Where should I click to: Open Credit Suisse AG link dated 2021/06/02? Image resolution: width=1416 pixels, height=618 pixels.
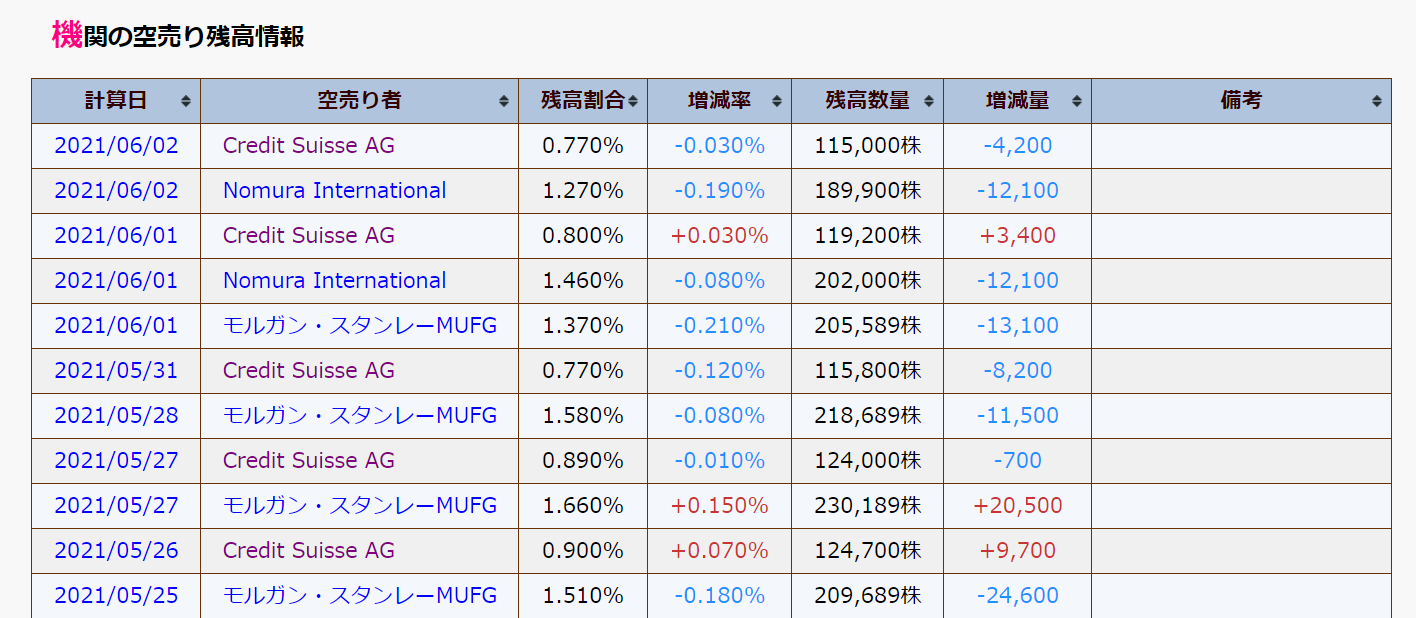coord(309,146)
